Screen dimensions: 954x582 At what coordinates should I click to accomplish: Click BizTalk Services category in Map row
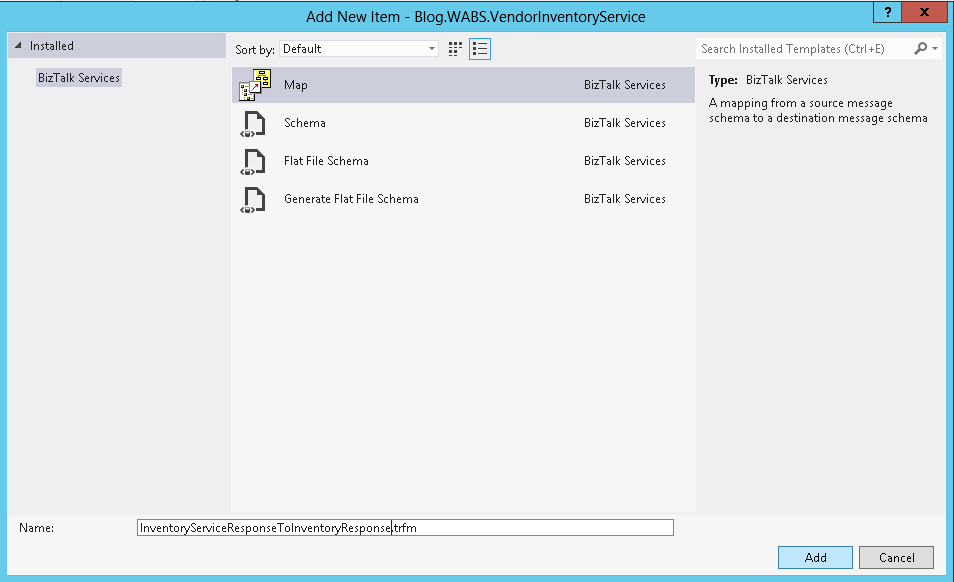tap(625, 85)
